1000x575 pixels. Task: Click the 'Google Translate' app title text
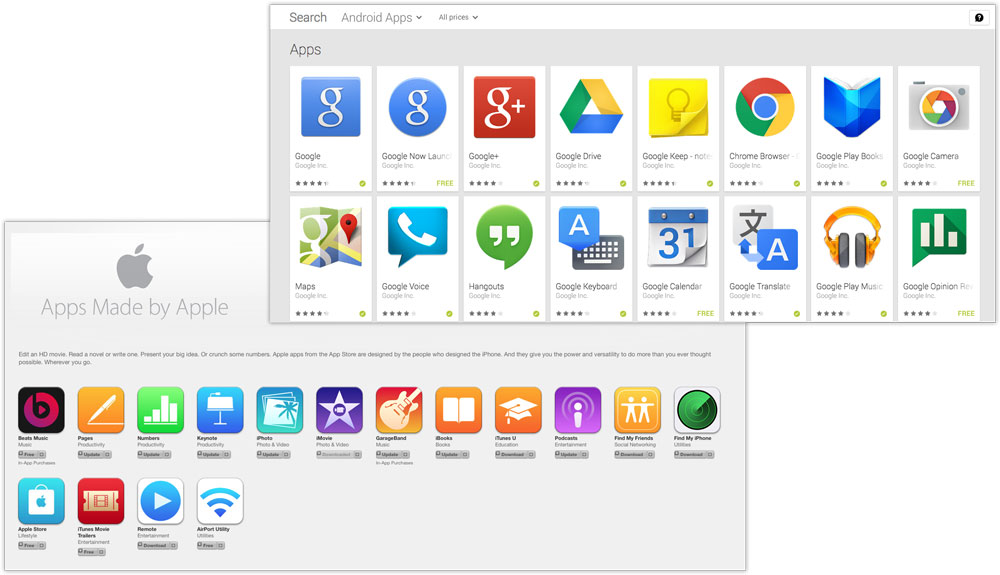tap(760, 286)
